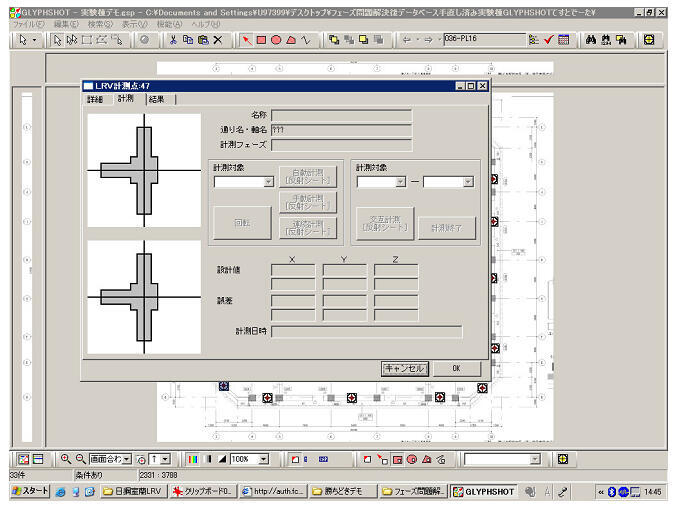The height and width of the screenshot is (513, 679).
Task: Click the scissors cut icon
Action: [x=173, y=40]
